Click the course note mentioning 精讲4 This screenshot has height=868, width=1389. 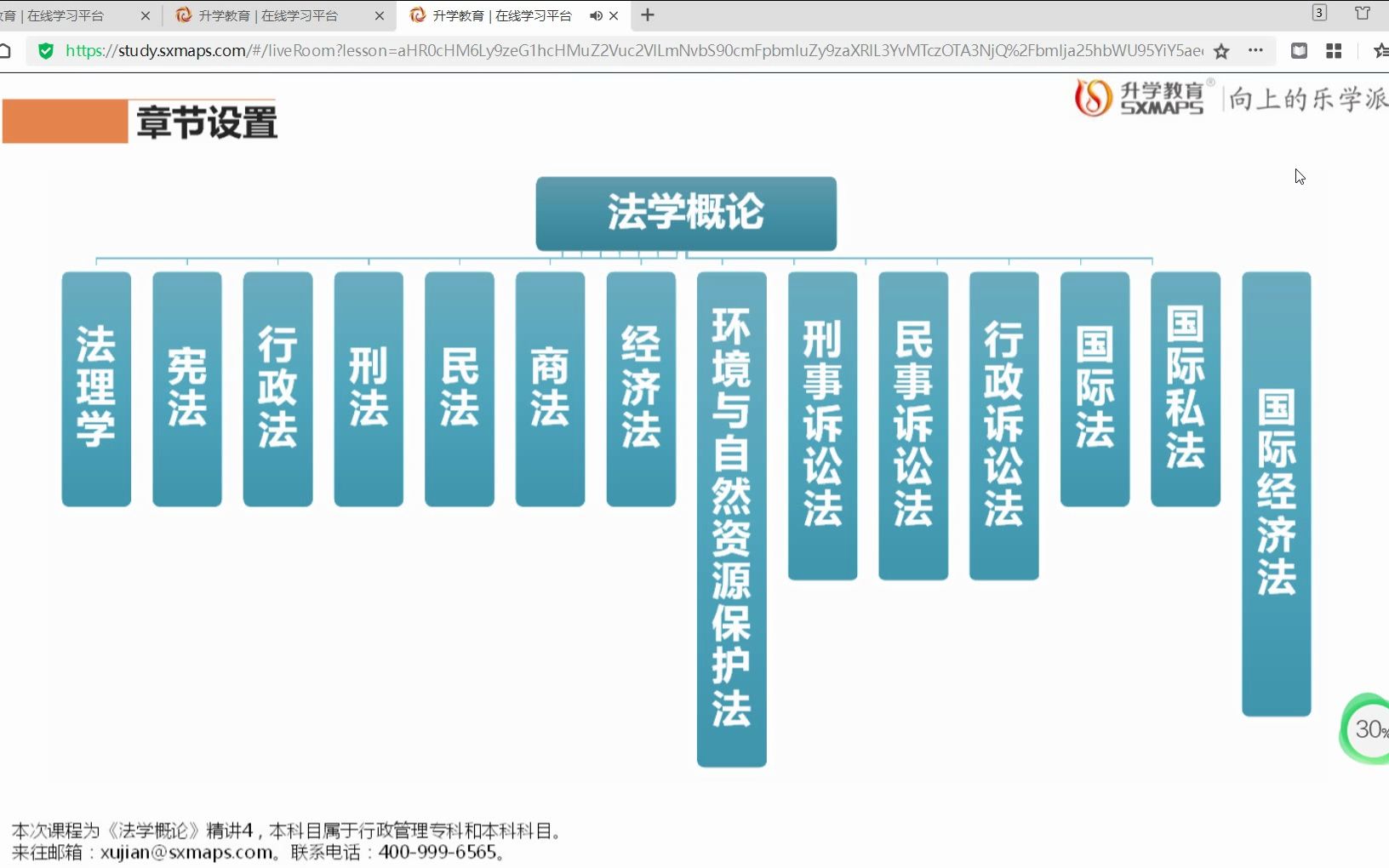click(x=287, y=831)
